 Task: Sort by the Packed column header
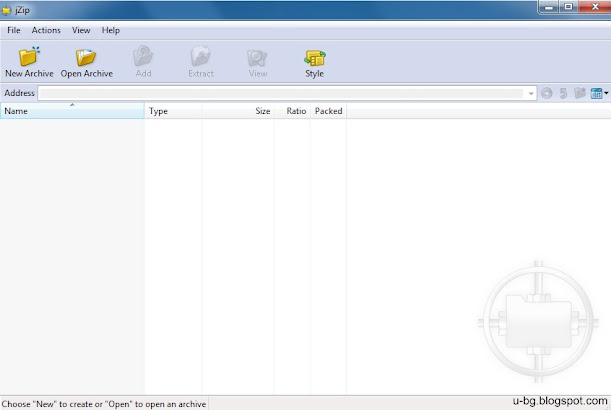(x=328, y=111)
